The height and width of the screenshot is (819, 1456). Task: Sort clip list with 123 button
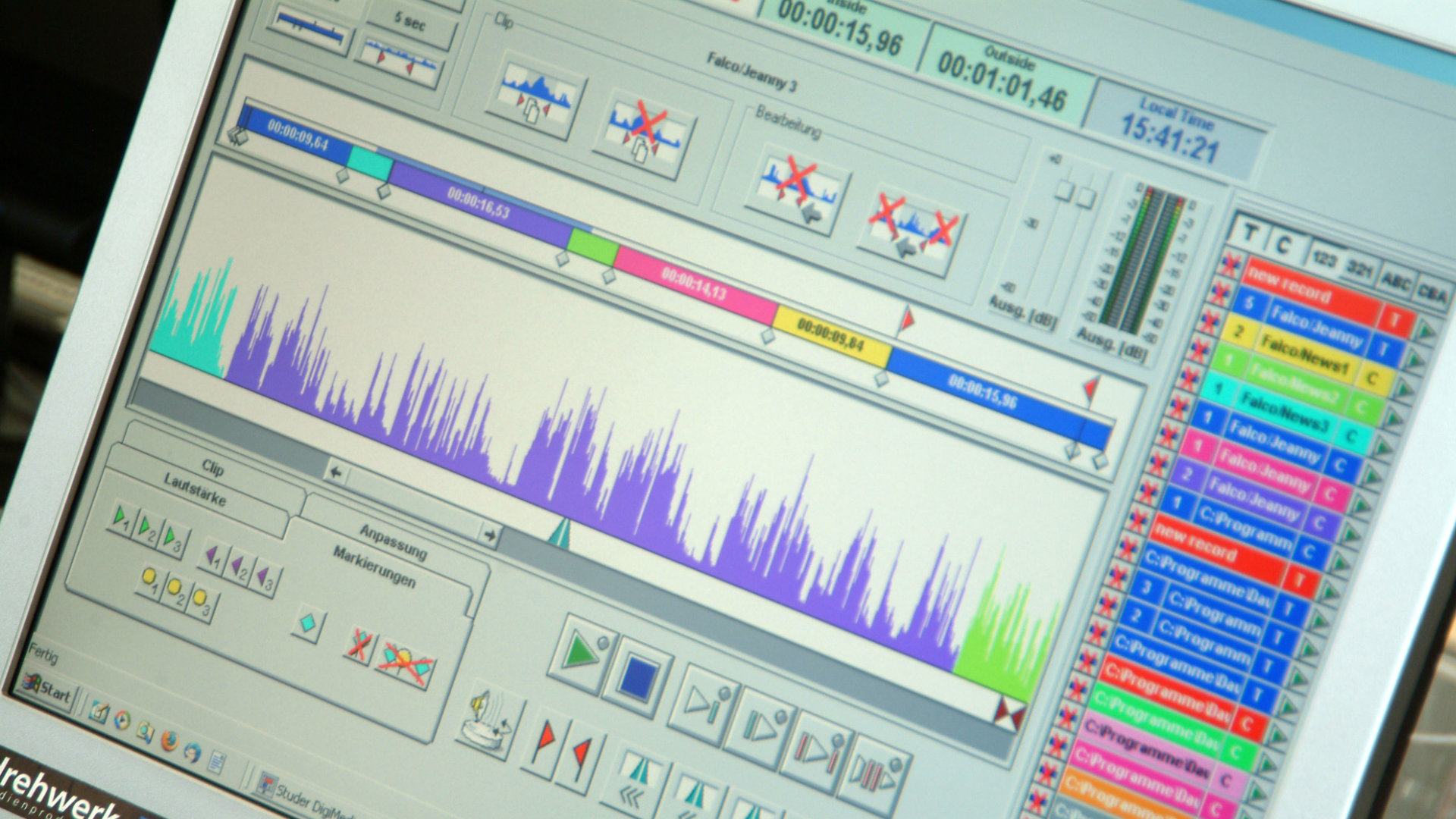point(1326,260)
